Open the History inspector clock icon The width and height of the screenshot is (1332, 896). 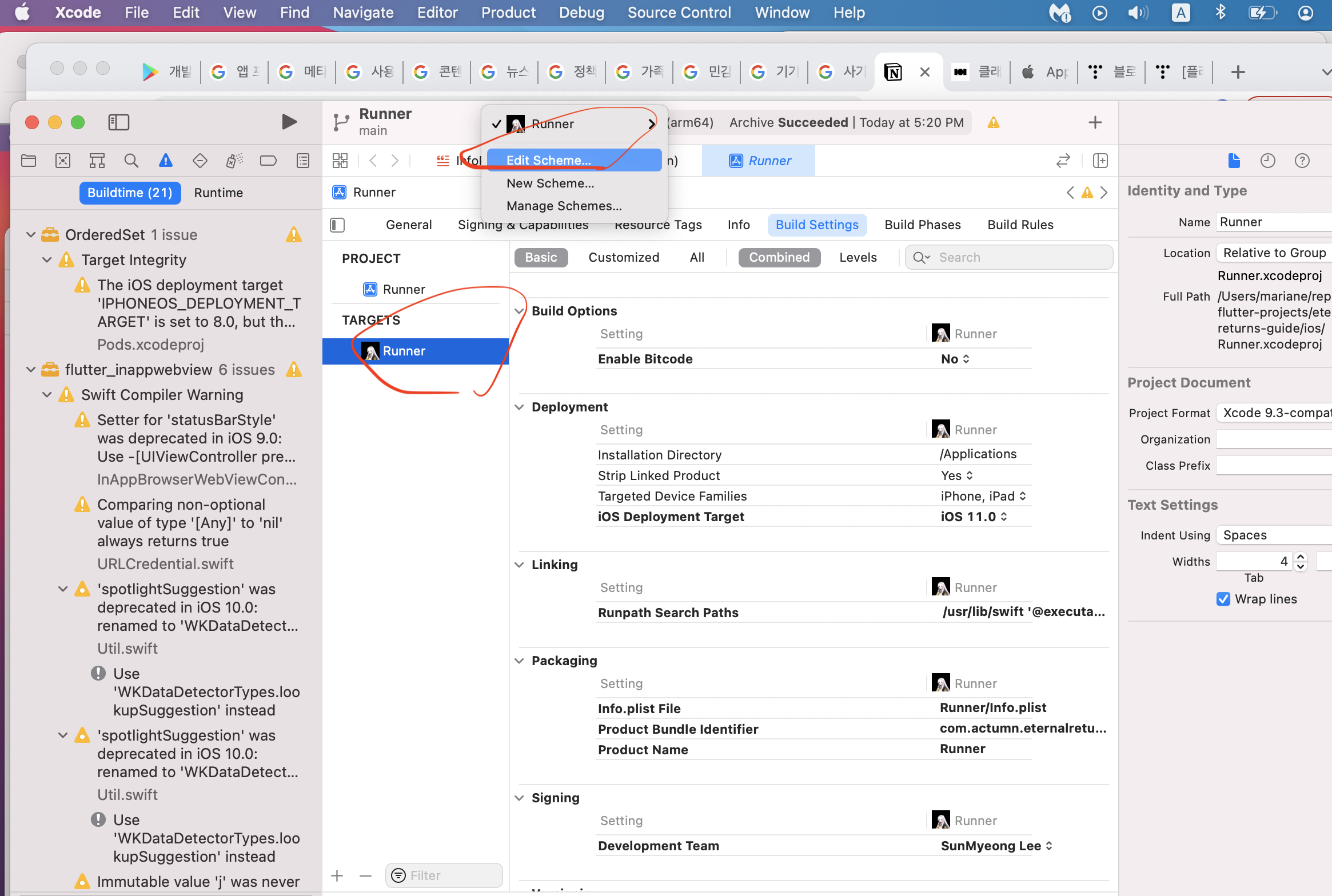click(1267, 161)
